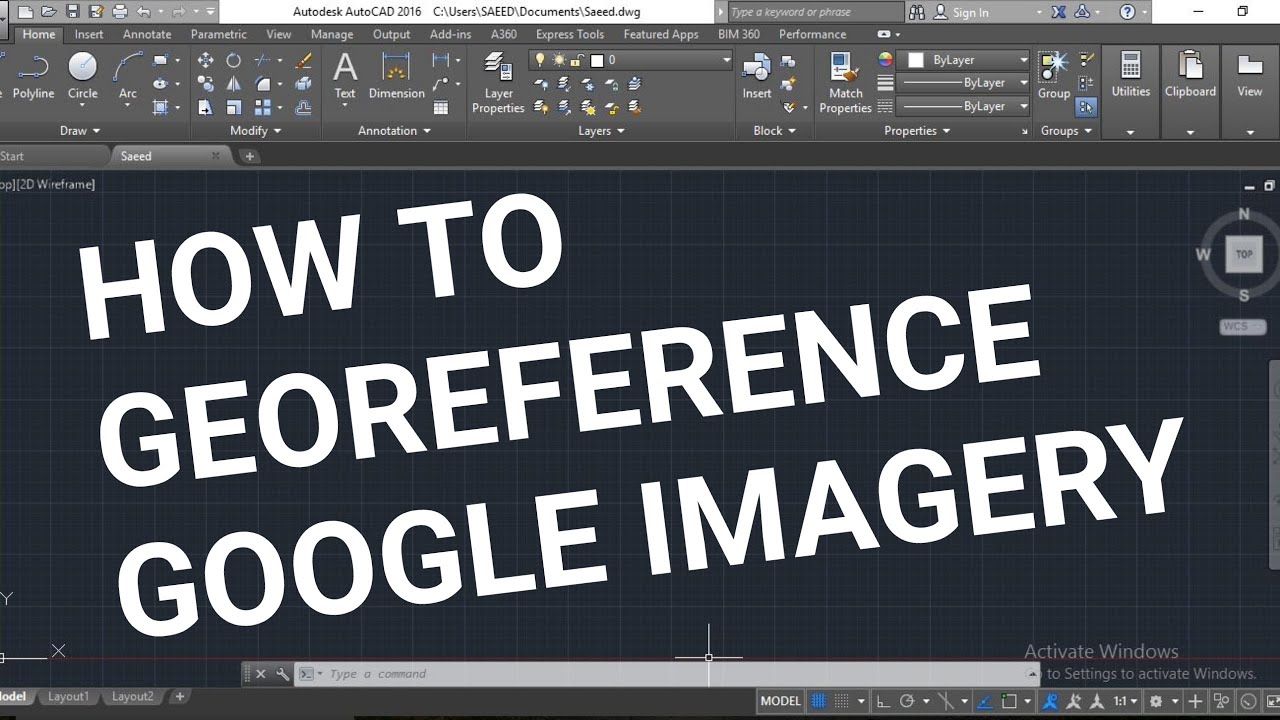Click Match Properties tool
1280x720 pixels.
(846, 83)
